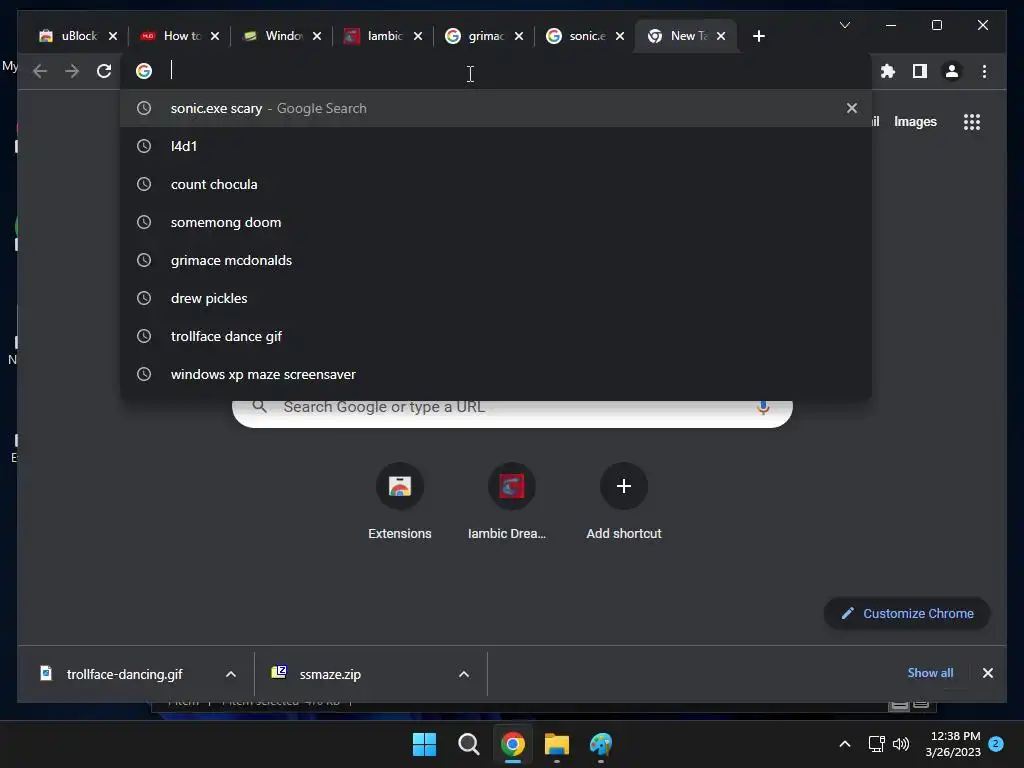Open the notification count badge
Screen dimensions: 1024x768
click(x=996, y=744)
